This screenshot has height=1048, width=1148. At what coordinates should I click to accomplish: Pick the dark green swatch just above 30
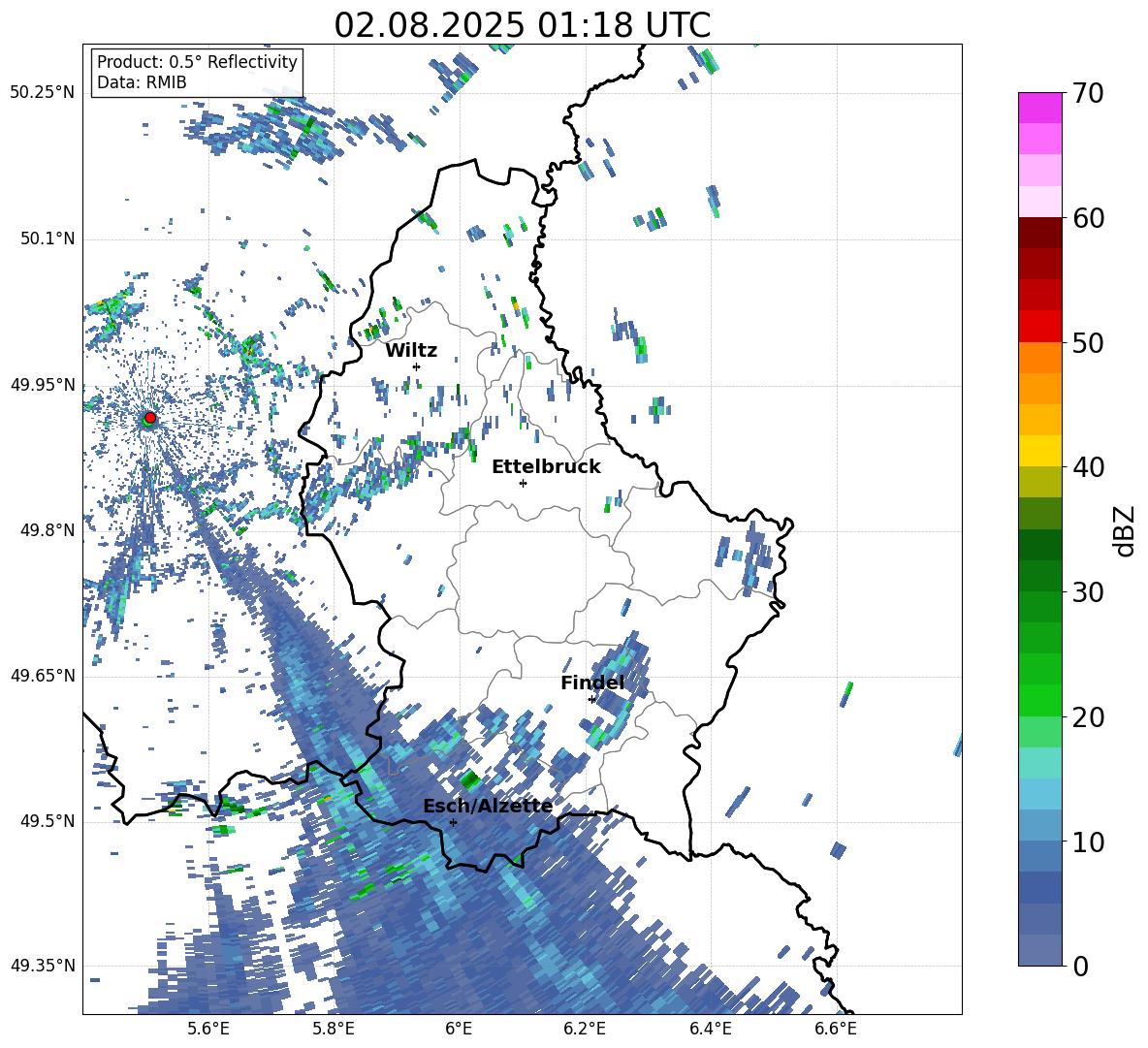coord(1039,575)
